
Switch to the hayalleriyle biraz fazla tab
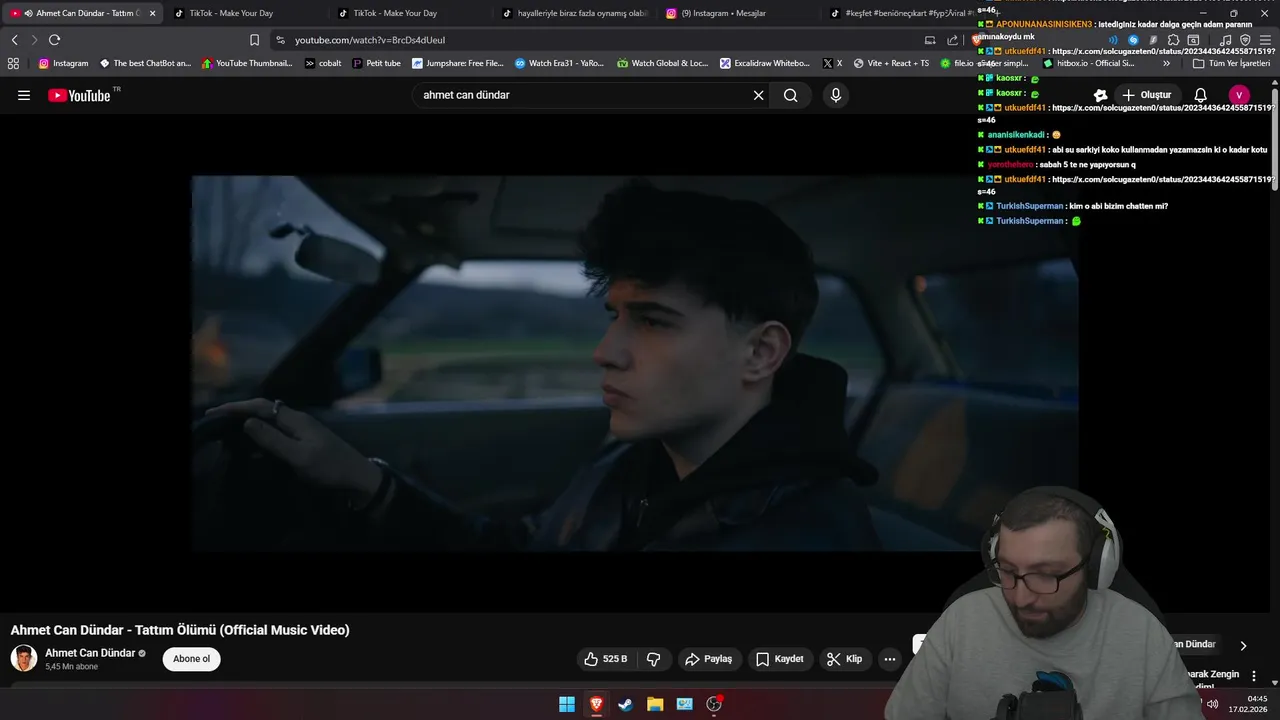pyautogui.click(x=575, y=13)
